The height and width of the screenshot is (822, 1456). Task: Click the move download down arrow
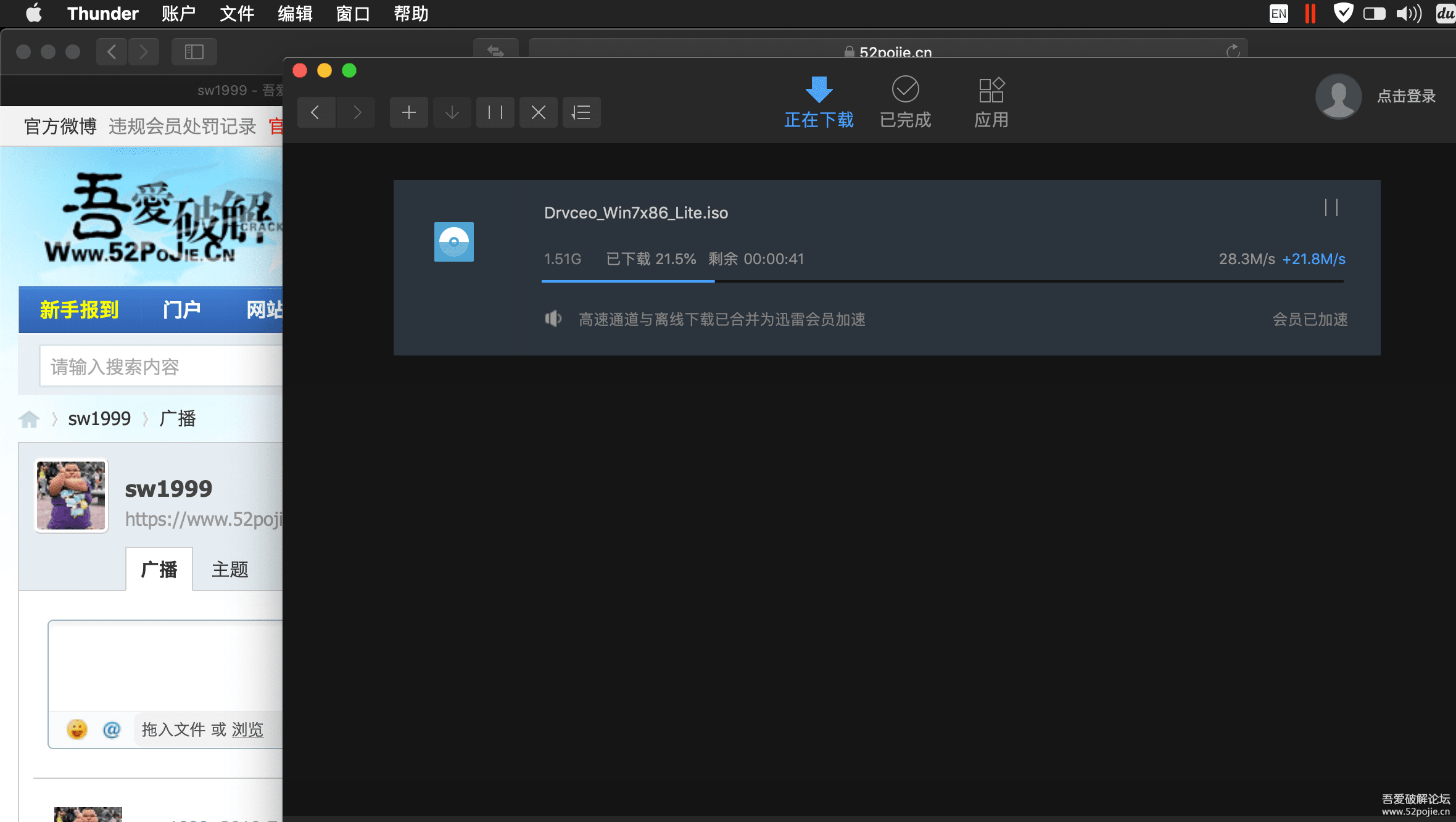point(452,111)
